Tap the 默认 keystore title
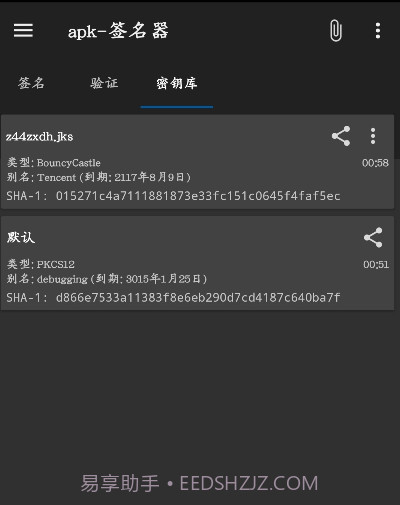The height and width of the screenshot is (505, 400). (x=21, y=238)
